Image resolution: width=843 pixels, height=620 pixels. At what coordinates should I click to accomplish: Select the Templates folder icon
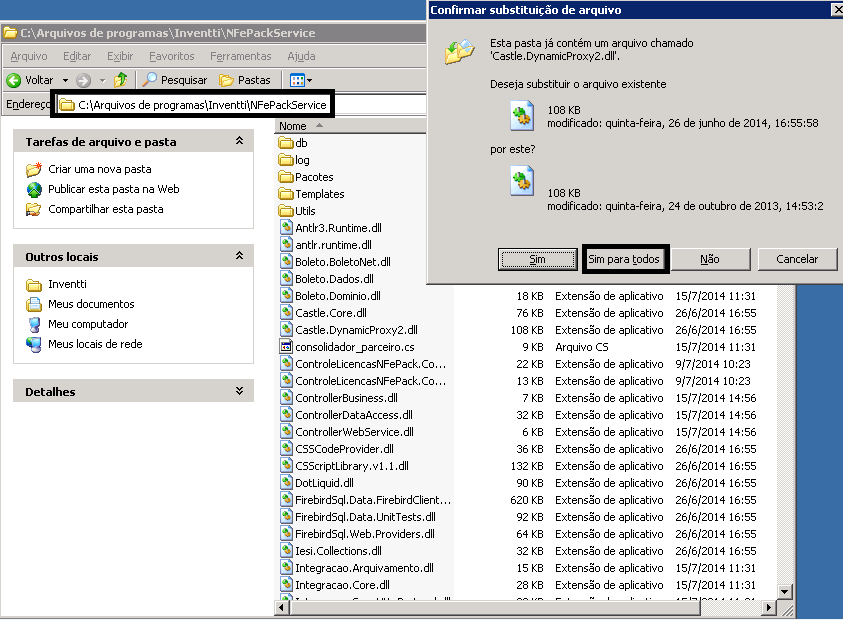click(x=286, y=194)
